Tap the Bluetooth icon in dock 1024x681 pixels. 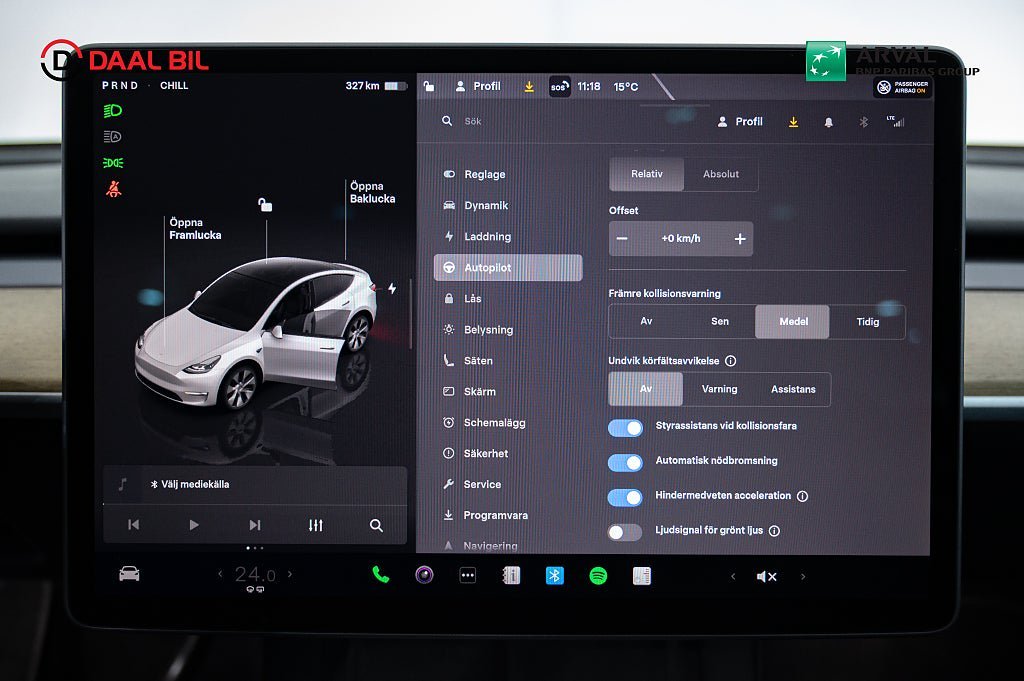554,576
